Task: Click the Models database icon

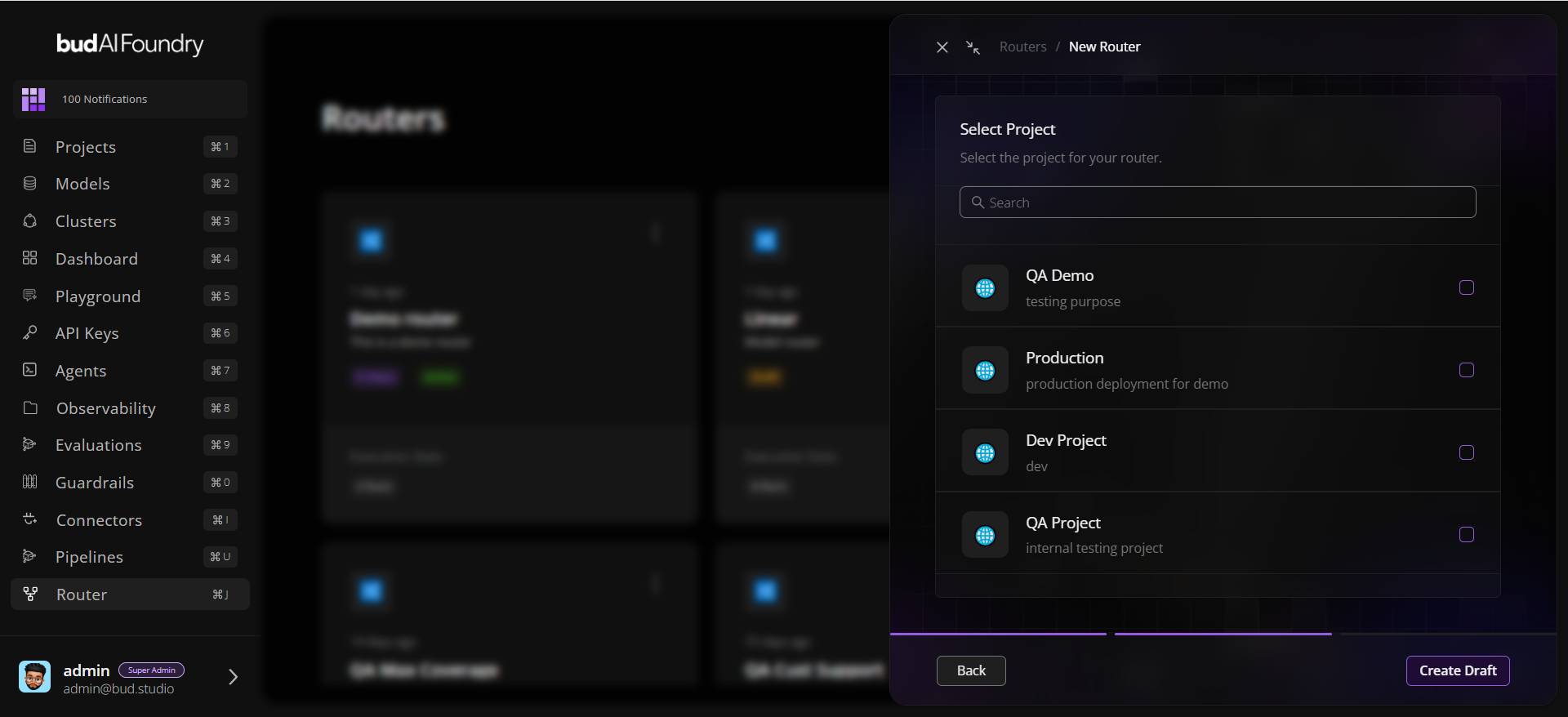Action: pyautogui.click(x=30, y=183)
